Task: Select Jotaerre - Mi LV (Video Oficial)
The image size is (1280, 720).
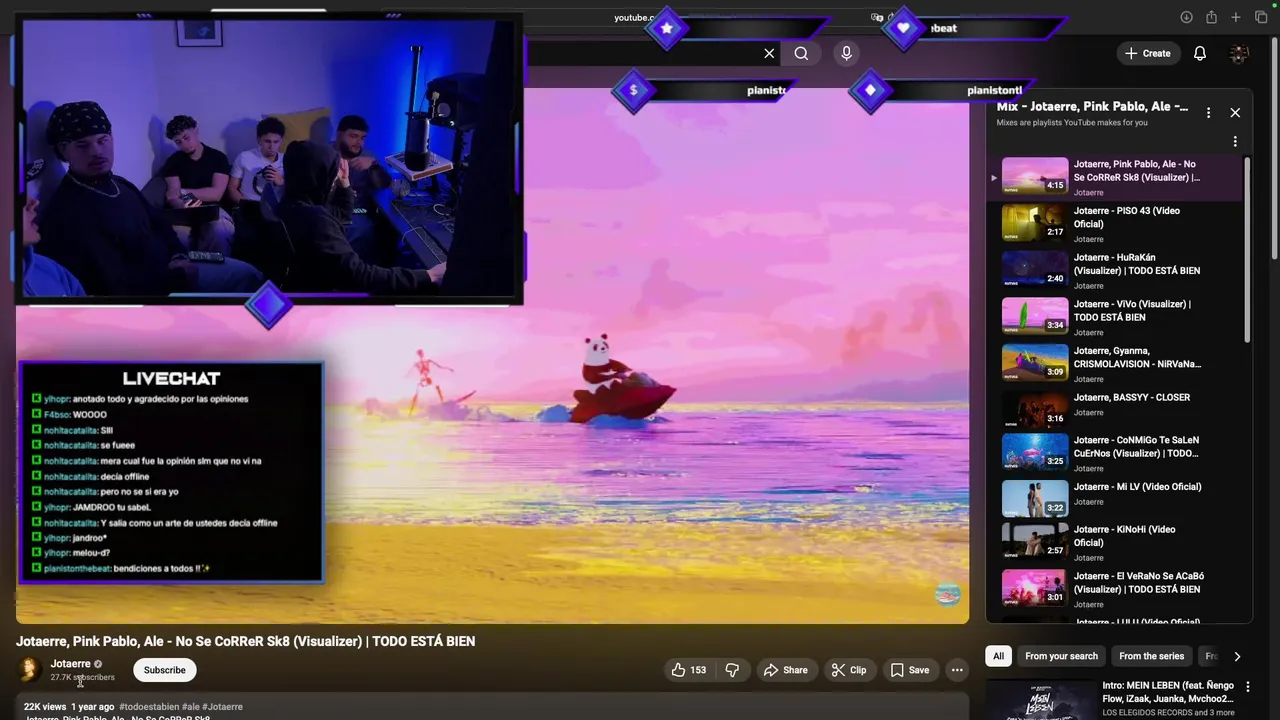Action: [x=1115, y=496]
